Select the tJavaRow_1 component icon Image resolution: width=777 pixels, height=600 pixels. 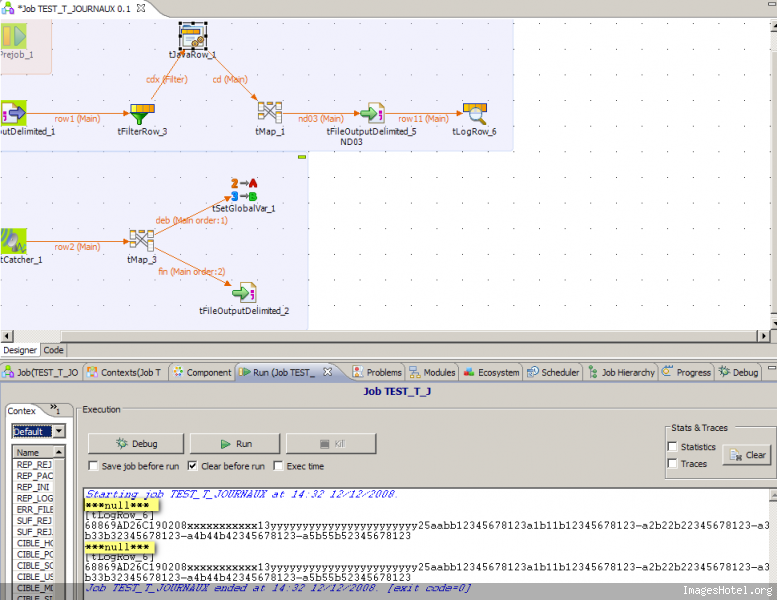click(192, 36)
